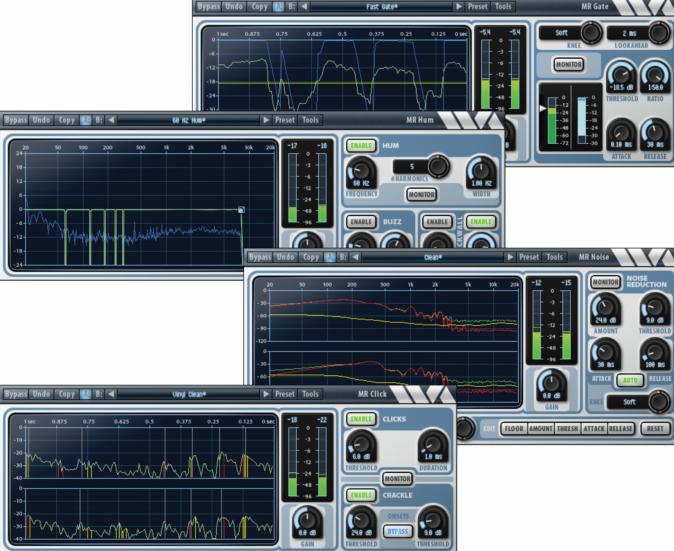Screen dimensions: 674x551
Task: Load next preset arrow in MR Noise
Action: (510, 257)
